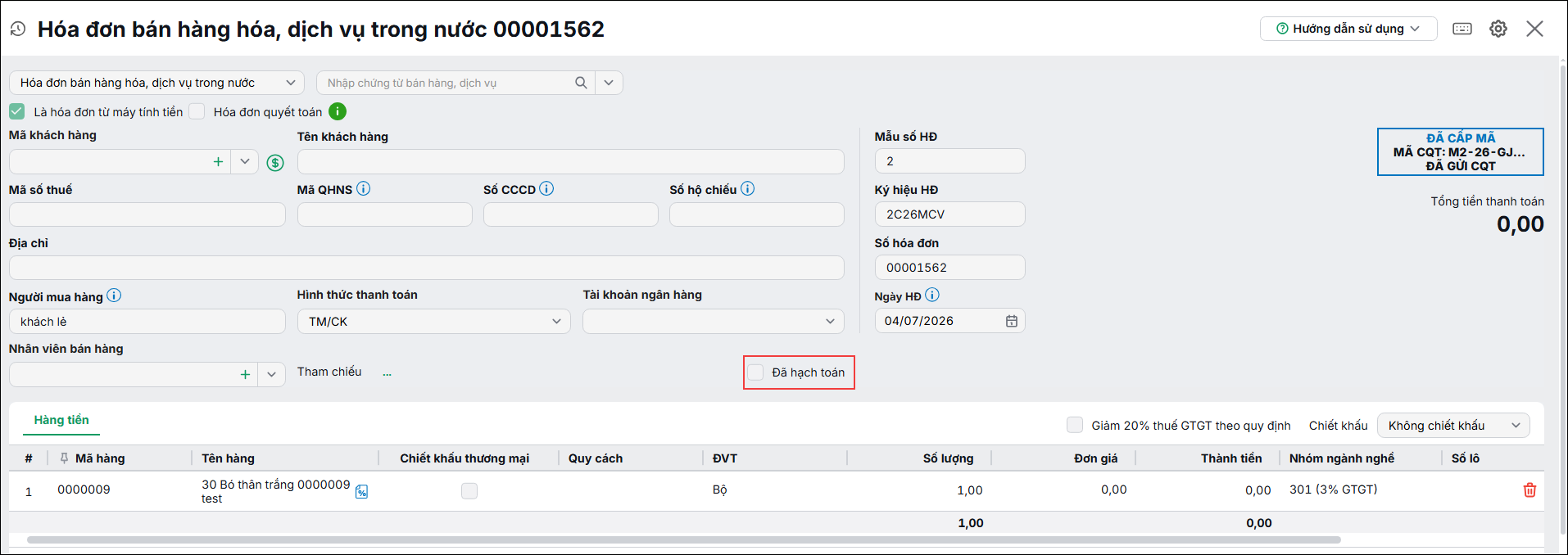The height and width of the screenshot is (555, 1568).
Task: Expand Nhân viên bán hàng dropdown arrow
Action: (271, 374)
